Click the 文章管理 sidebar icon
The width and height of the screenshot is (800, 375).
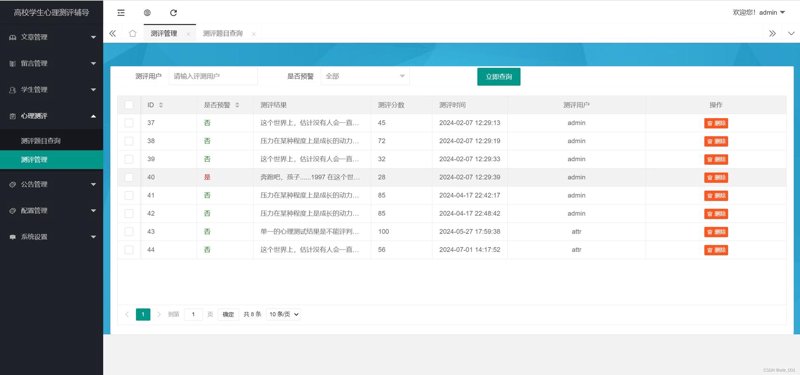13,37
